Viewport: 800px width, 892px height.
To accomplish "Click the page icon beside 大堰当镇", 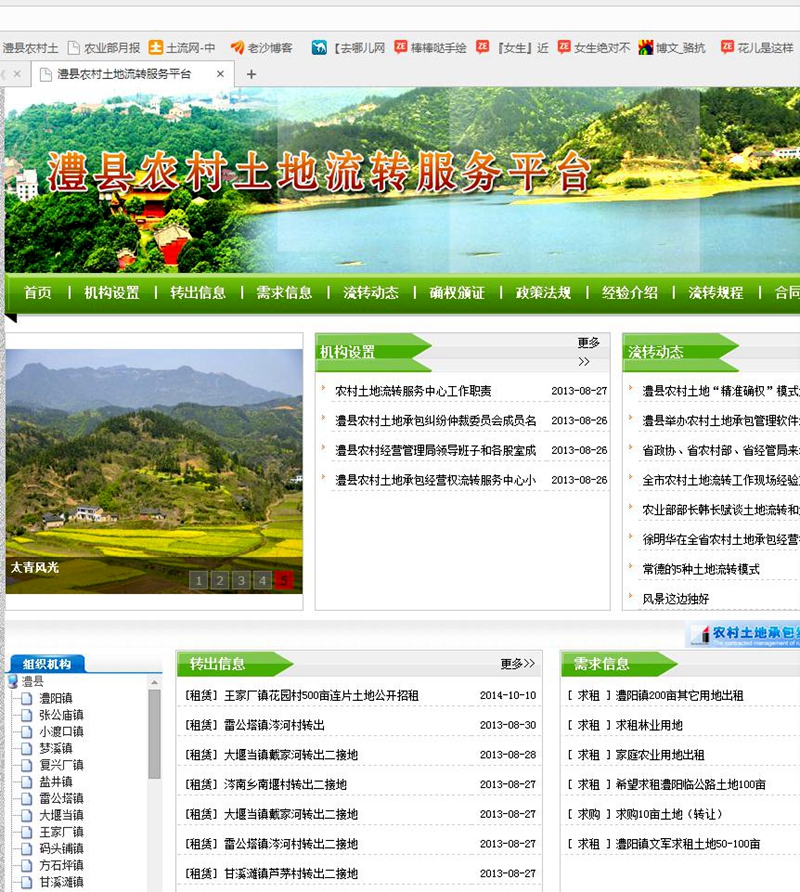I will click(26, 815).
